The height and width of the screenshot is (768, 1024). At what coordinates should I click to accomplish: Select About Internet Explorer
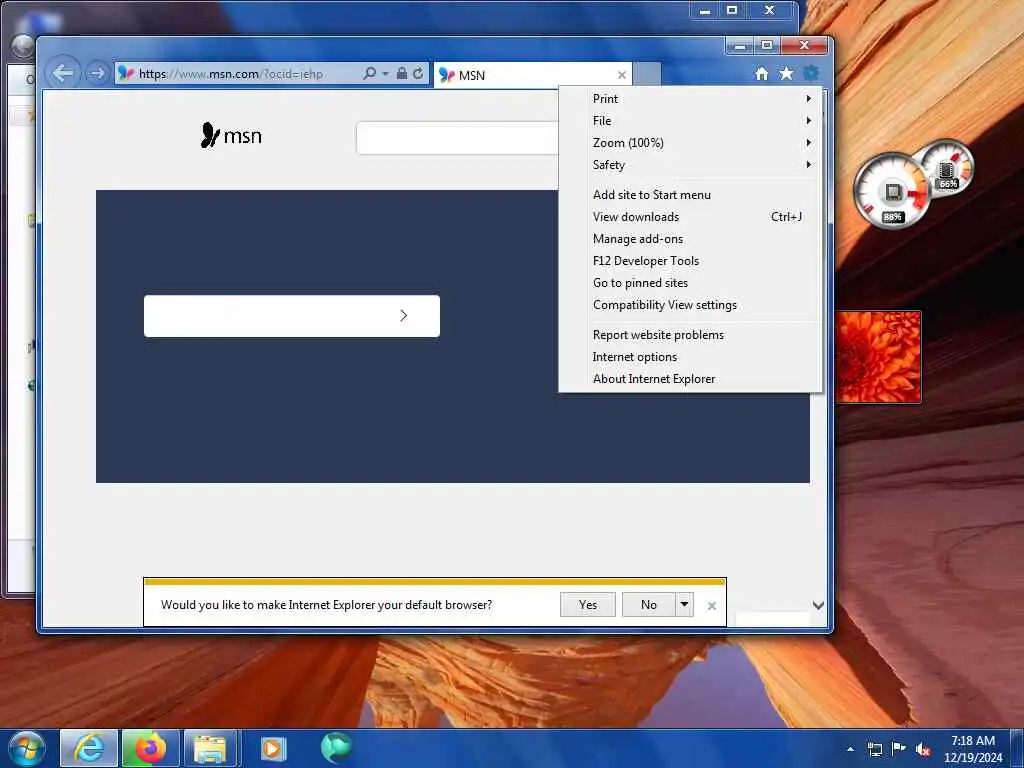pos(691,379)
